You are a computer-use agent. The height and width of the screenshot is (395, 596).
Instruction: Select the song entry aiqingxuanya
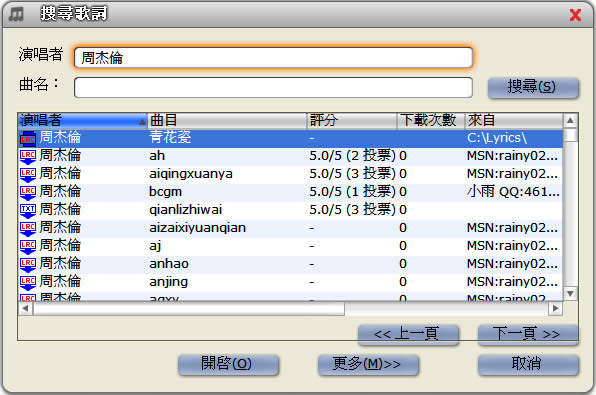click(x=191, y=174)
